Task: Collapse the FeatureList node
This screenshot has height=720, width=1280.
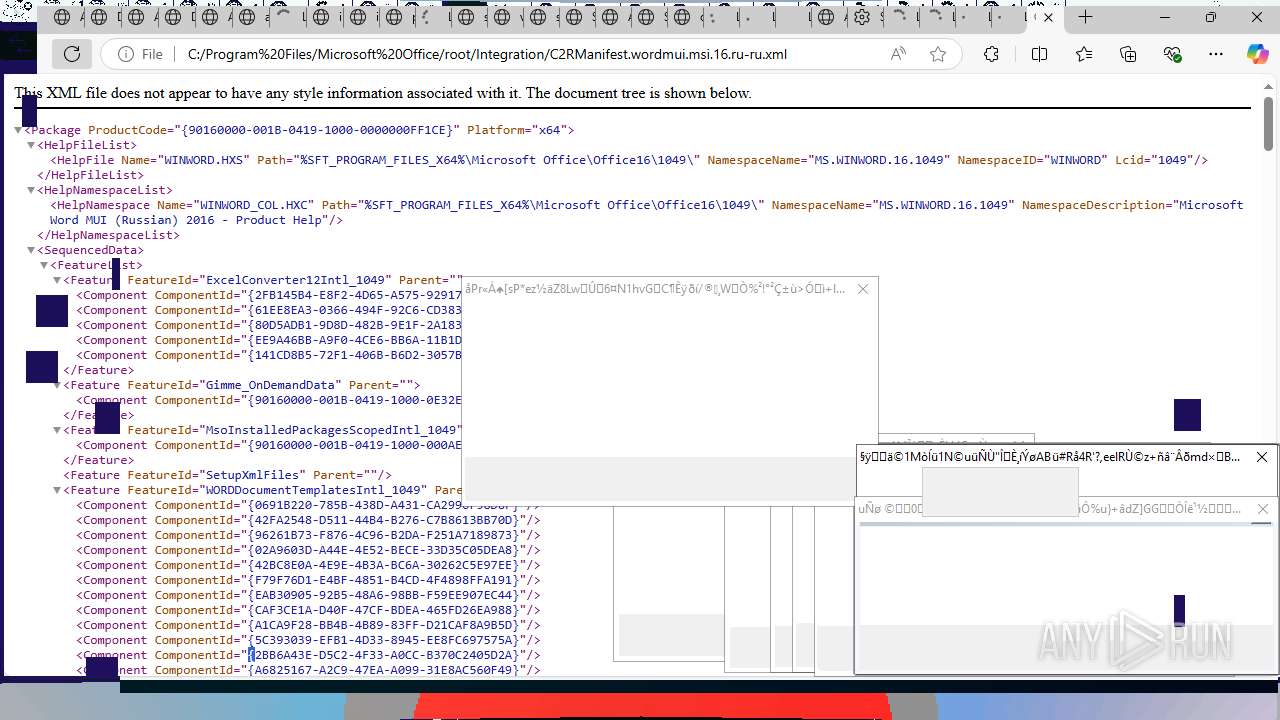Action: (44, 265)
